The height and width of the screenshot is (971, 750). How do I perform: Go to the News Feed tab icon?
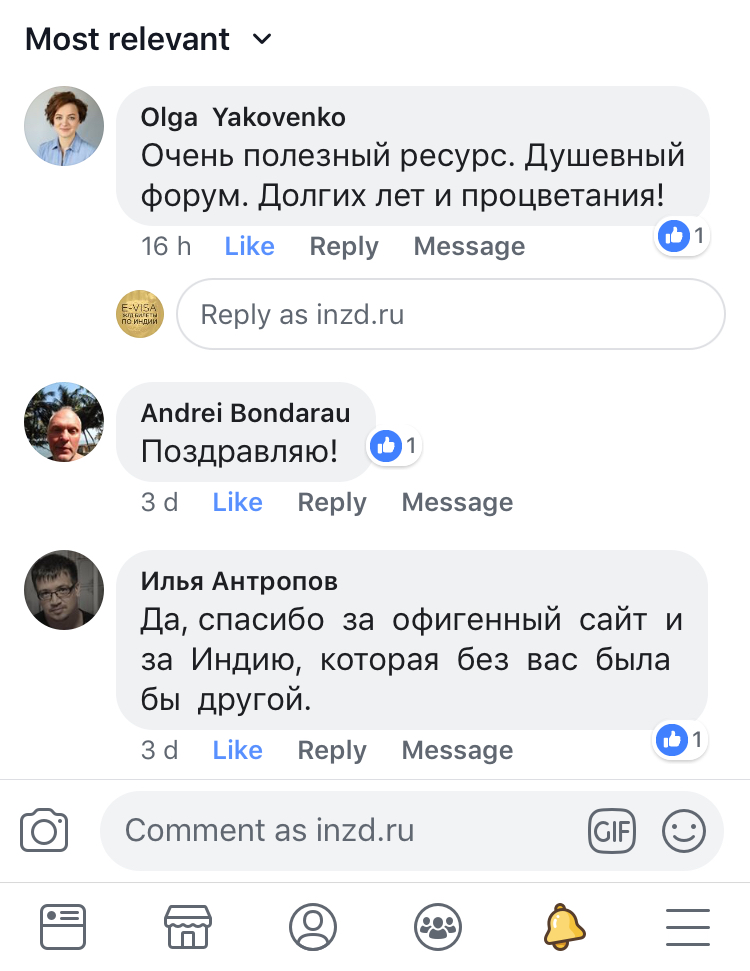click(63, 927)
